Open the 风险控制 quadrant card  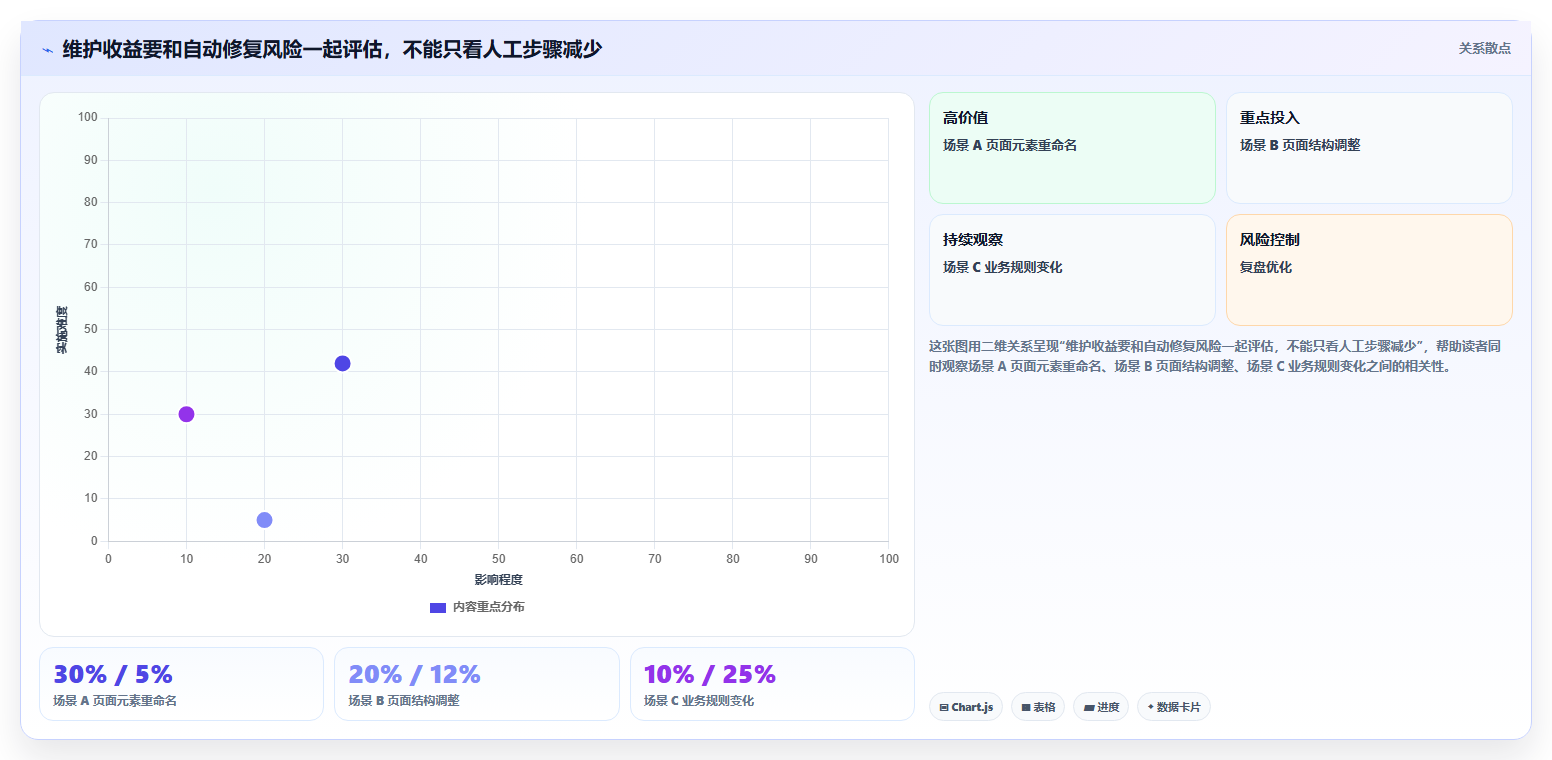click(x=1369, y=270)
